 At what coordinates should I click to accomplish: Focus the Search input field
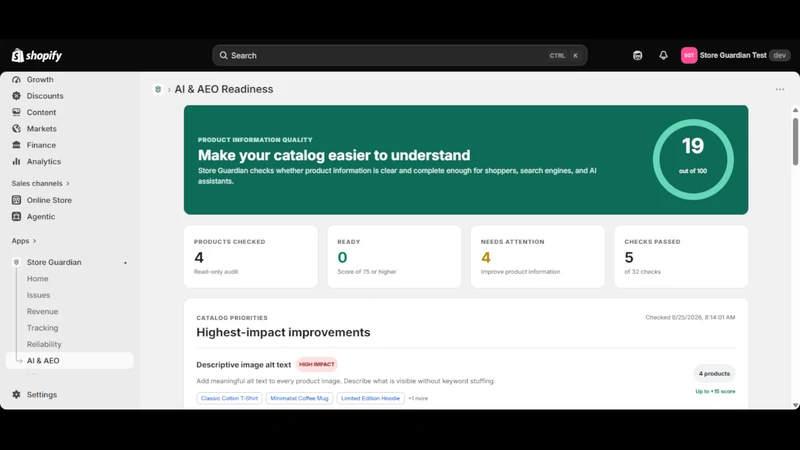(x=399, y=55)
